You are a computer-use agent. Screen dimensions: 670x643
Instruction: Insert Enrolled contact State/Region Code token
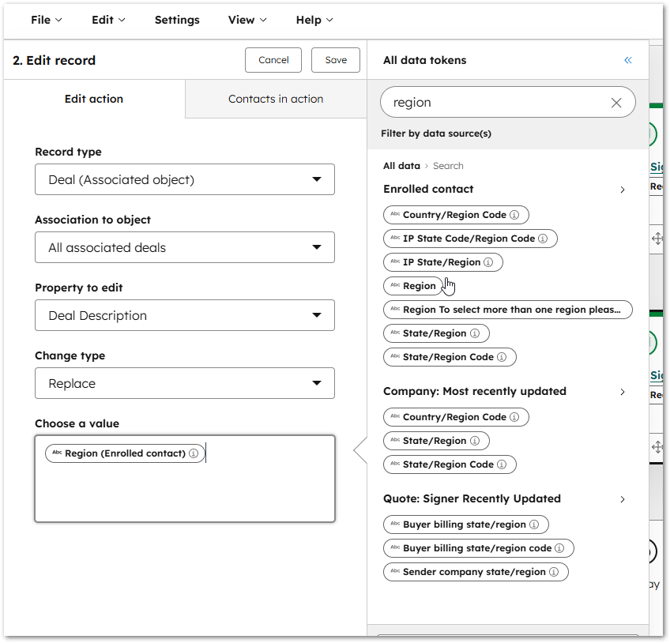[x=448, y=357]
